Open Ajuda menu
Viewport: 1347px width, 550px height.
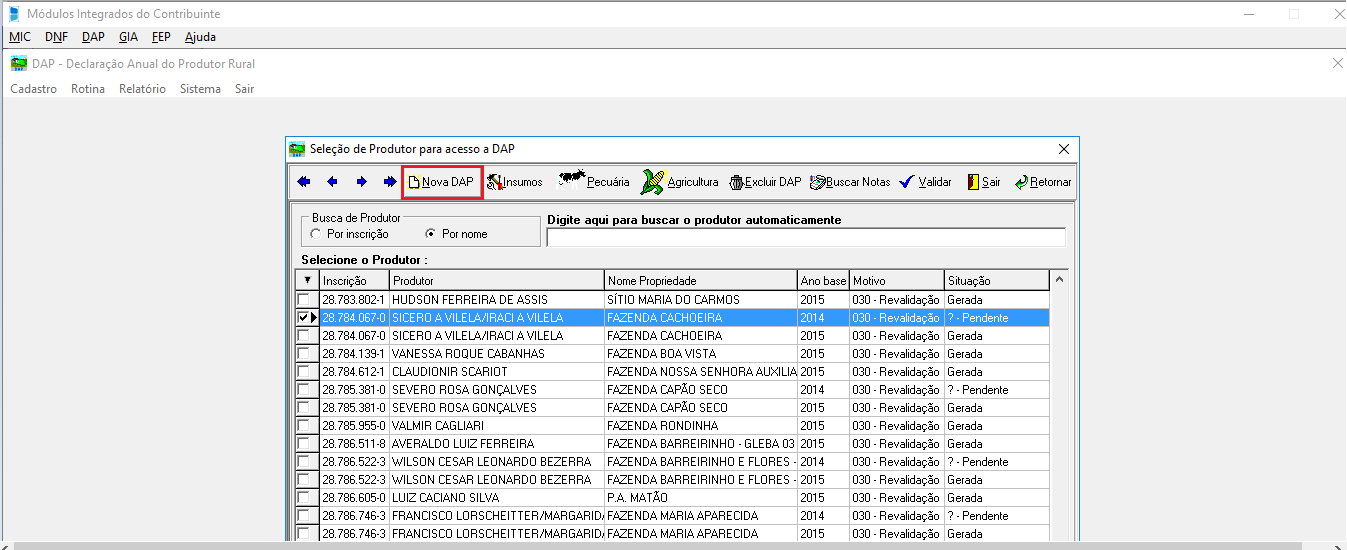tap(200, 37)
